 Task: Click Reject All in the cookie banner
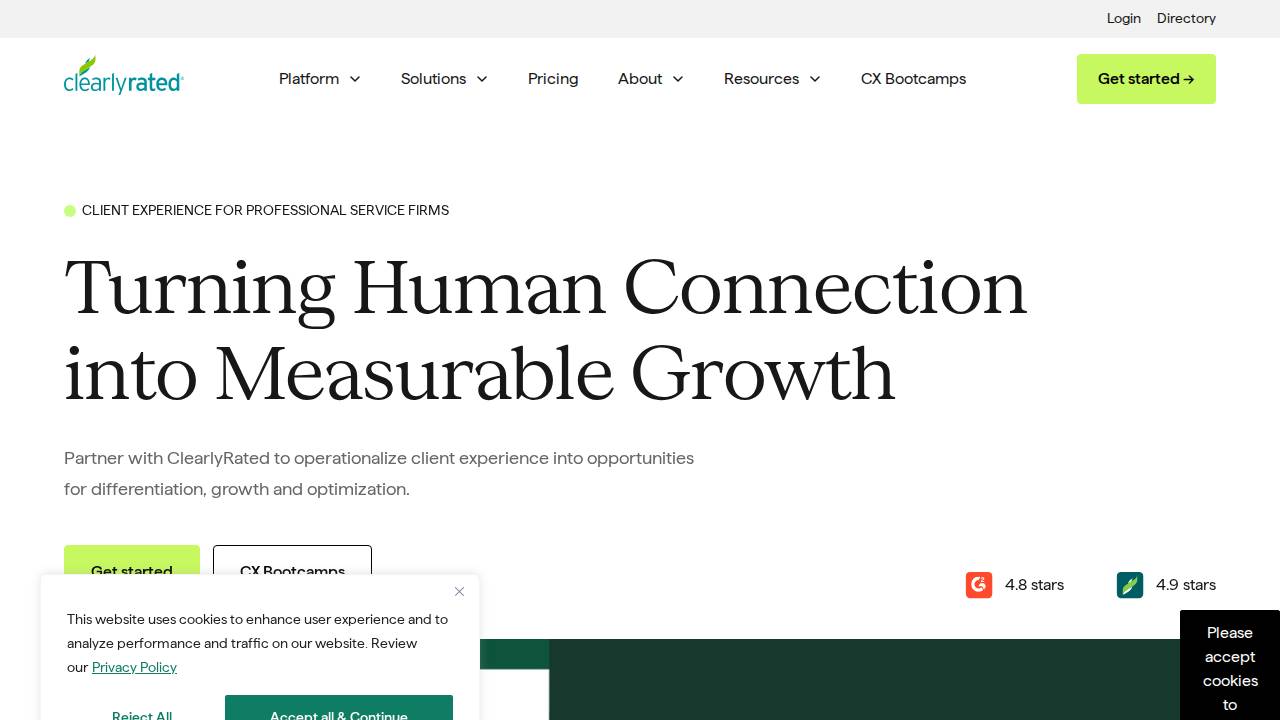coord(142,716)
